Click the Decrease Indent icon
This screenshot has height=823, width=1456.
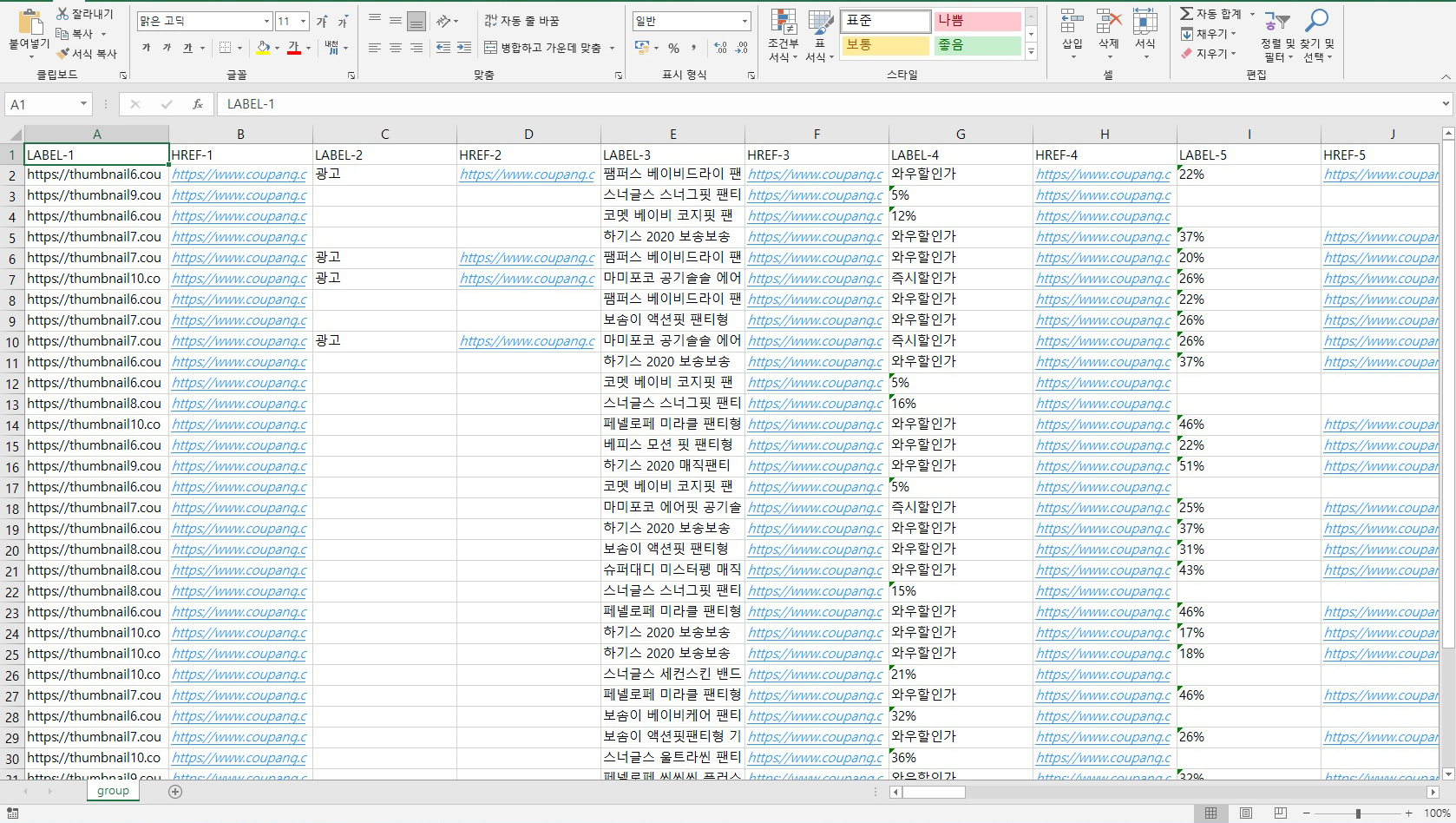click(443, 48)
